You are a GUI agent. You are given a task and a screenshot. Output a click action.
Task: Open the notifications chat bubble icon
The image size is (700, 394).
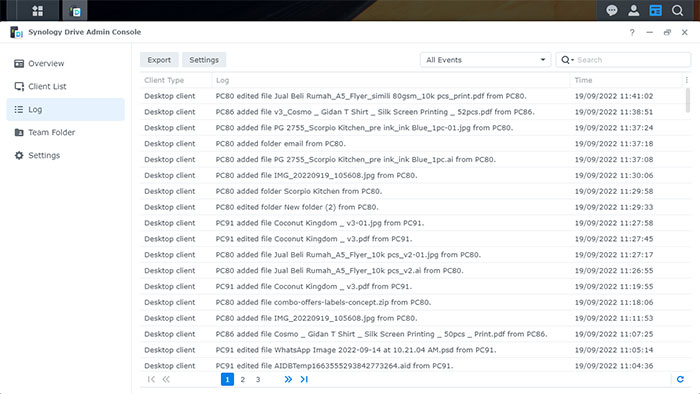pyautogui.click(x=612, y=11)
